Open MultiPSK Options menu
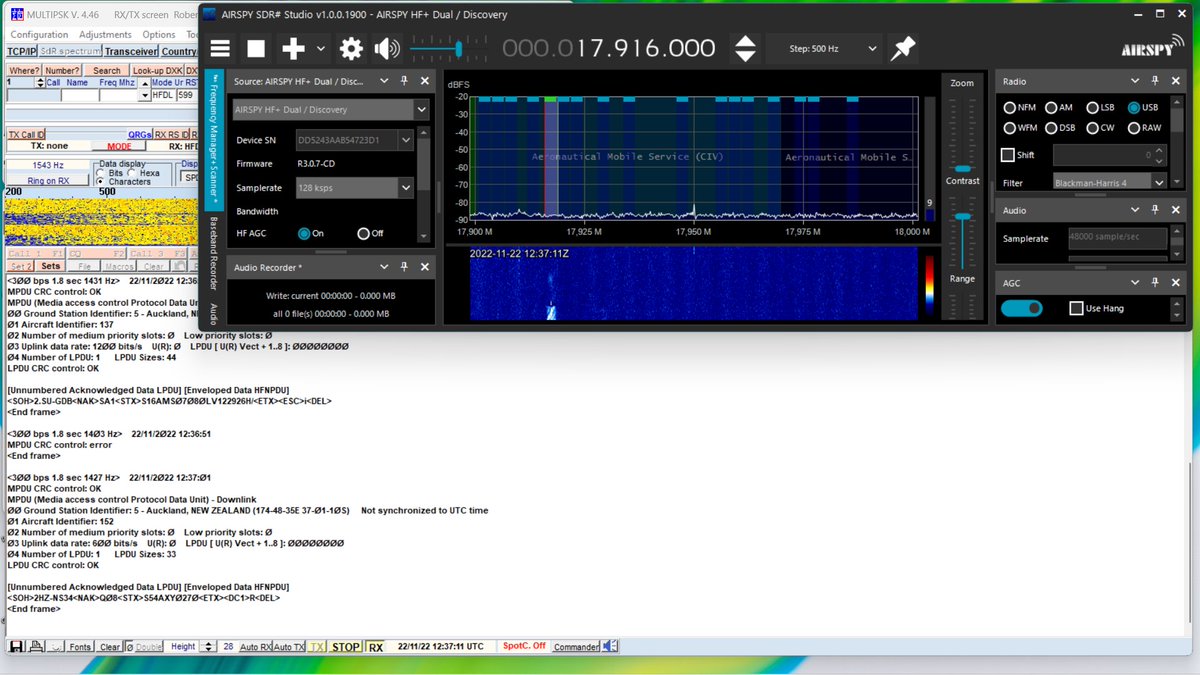The height and width of the screenshot is (675, 1200). (159, 34)
